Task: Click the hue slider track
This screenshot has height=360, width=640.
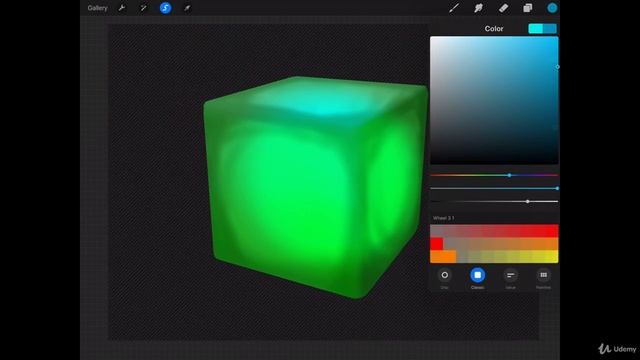Action: [494, 175]
